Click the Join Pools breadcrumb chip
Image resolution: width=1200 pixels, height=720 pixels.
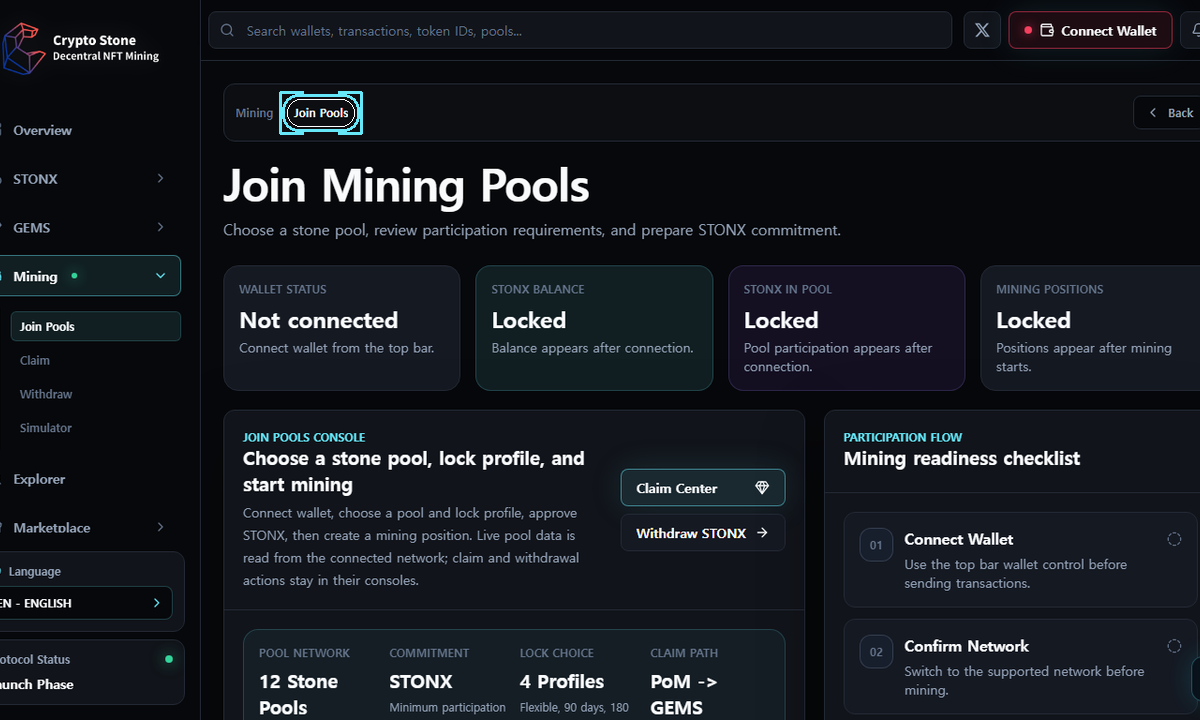coord(321,113)
